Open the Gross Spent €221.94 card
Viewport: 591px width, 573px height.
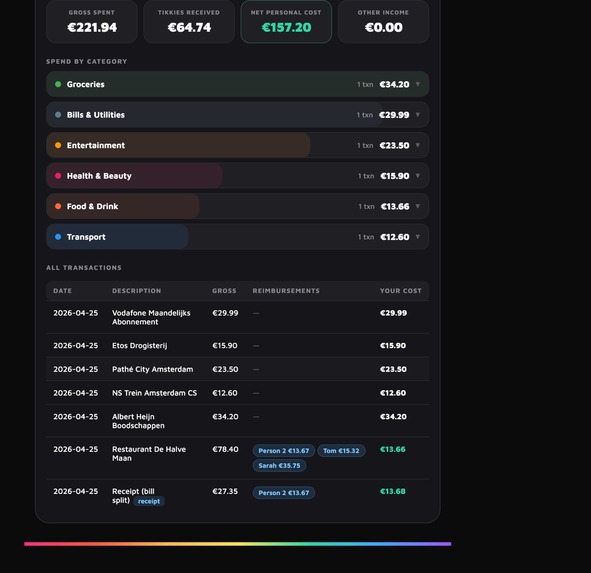click(92, 22)
